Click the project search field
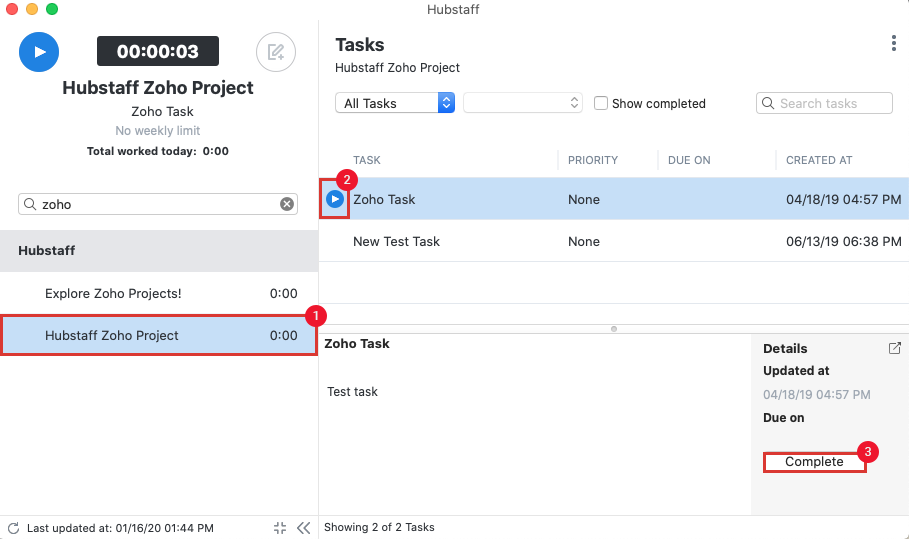This screenshot has width=909, height=539. 158,204
